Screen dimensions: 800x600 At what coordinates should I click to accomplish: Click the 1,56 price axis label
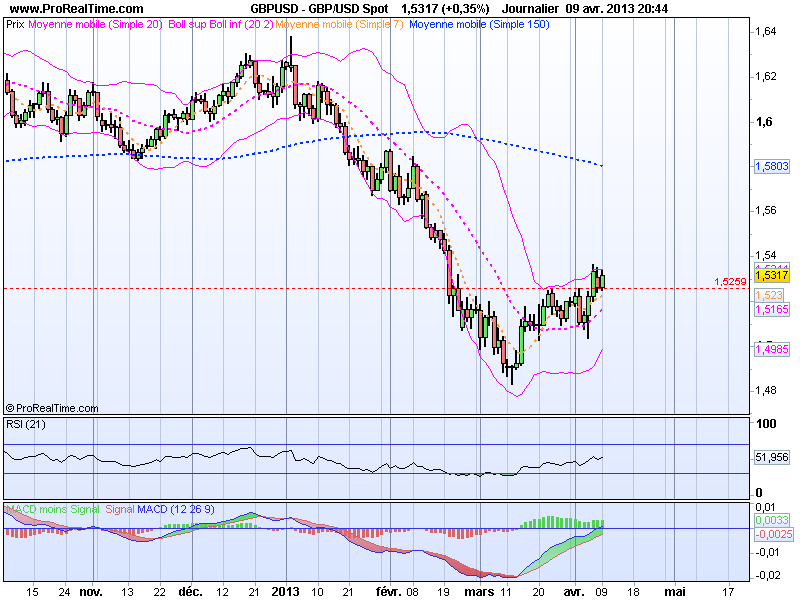(765, 210)
